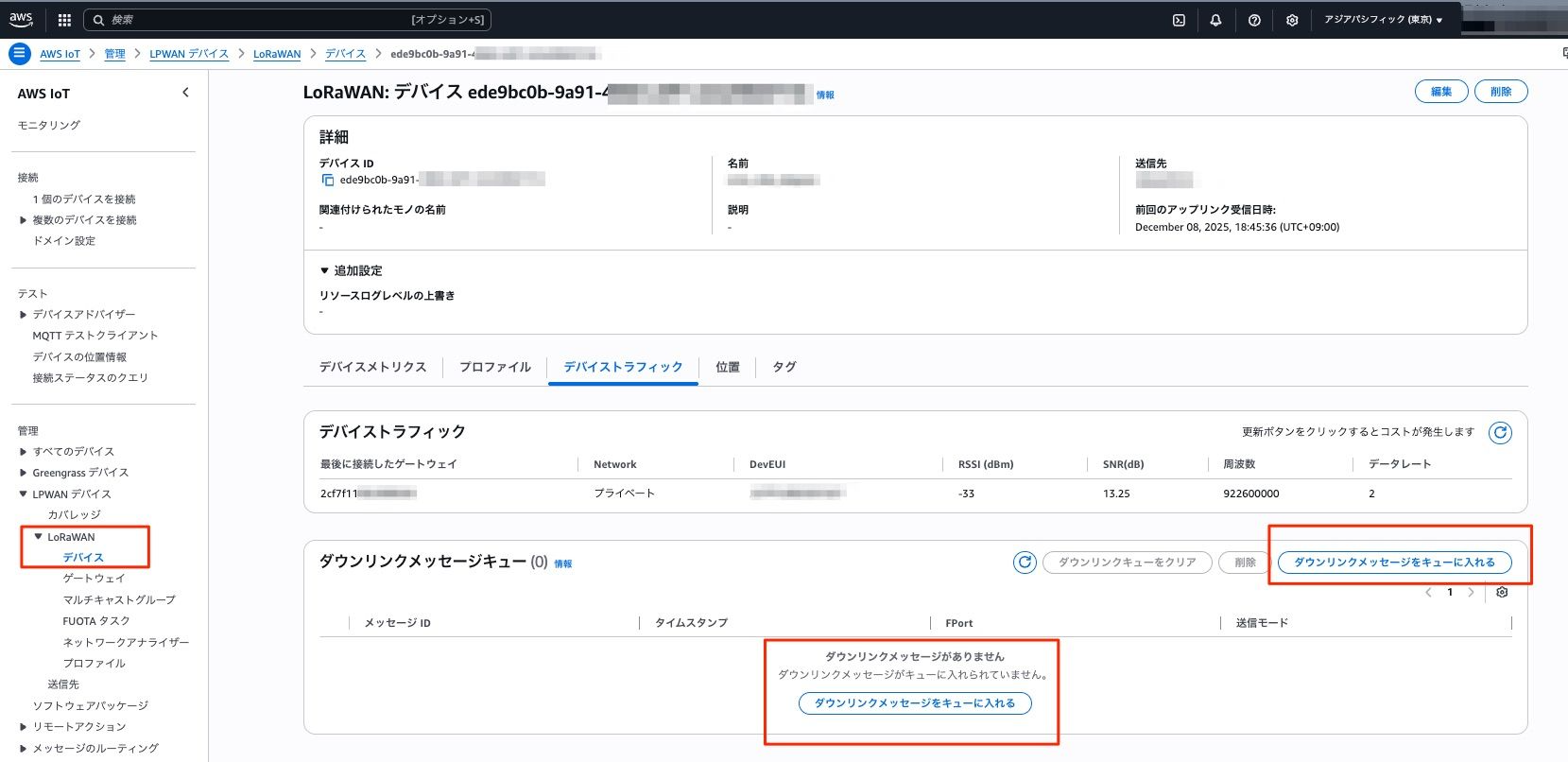Select デバイス under LoRaWAN in sidebar
Viewport: 1568px width, 762px height.
tap(83, 558)
